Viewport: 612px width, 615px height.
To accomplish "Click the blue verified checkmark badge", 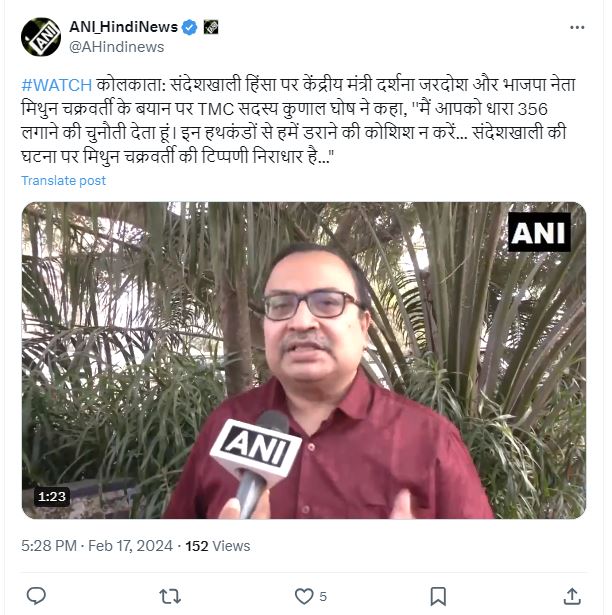I will tap(190, 27).
